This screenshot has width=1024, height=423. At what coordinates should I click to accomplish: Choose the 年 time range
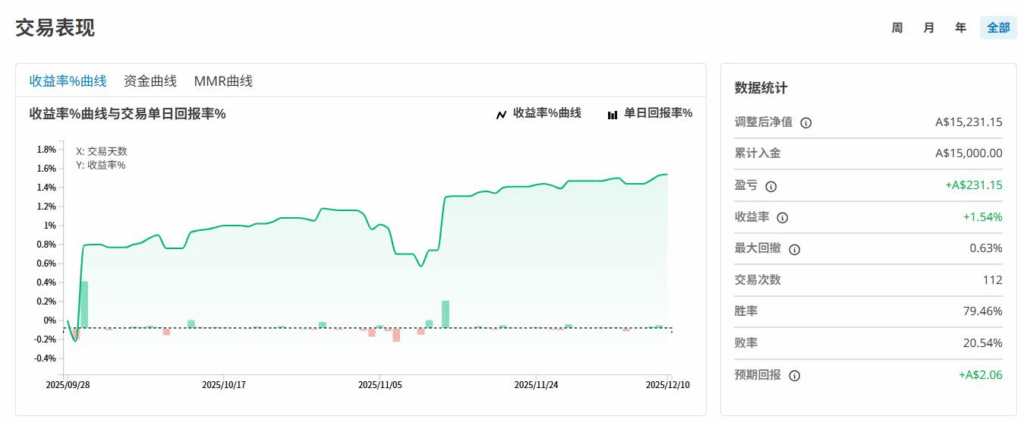[x=960, y=28]
